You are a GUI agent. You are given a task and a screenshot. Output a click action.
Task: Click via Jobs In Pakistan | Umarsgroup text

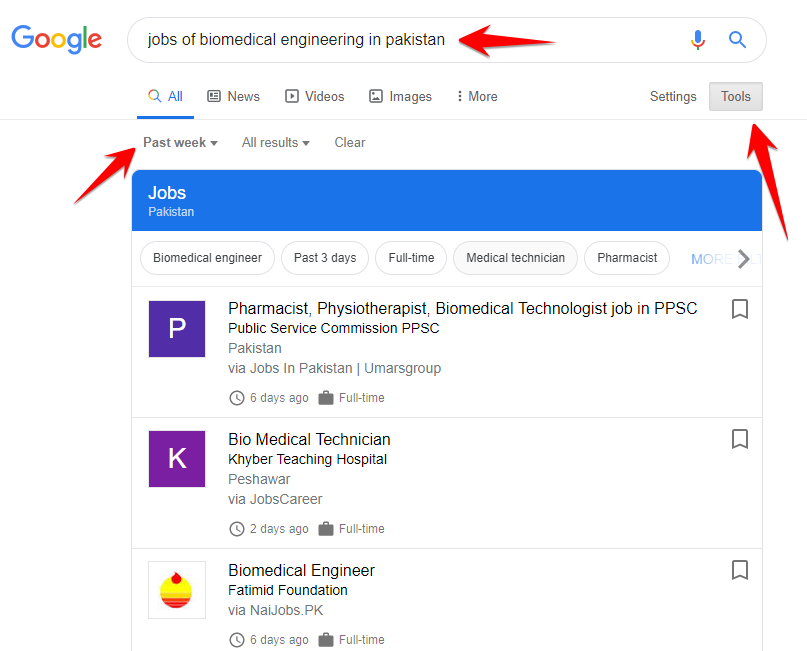point(335,368)
